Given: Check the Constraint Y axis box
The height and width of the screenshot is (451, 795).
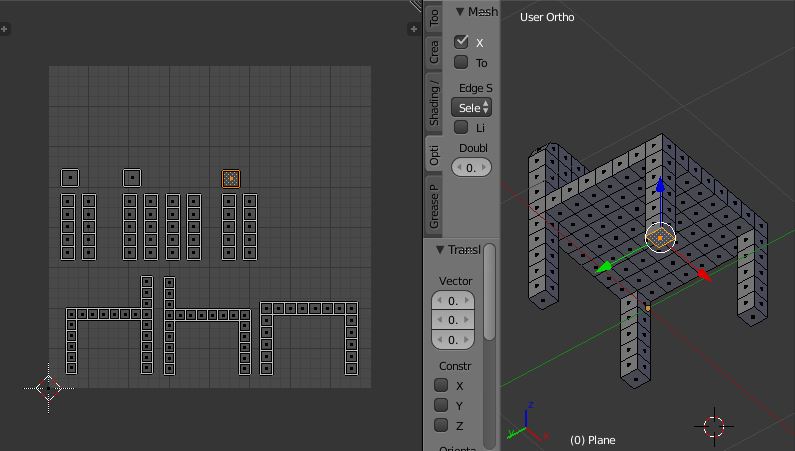Looking at the screenshot, I should [x=441, y=405].
